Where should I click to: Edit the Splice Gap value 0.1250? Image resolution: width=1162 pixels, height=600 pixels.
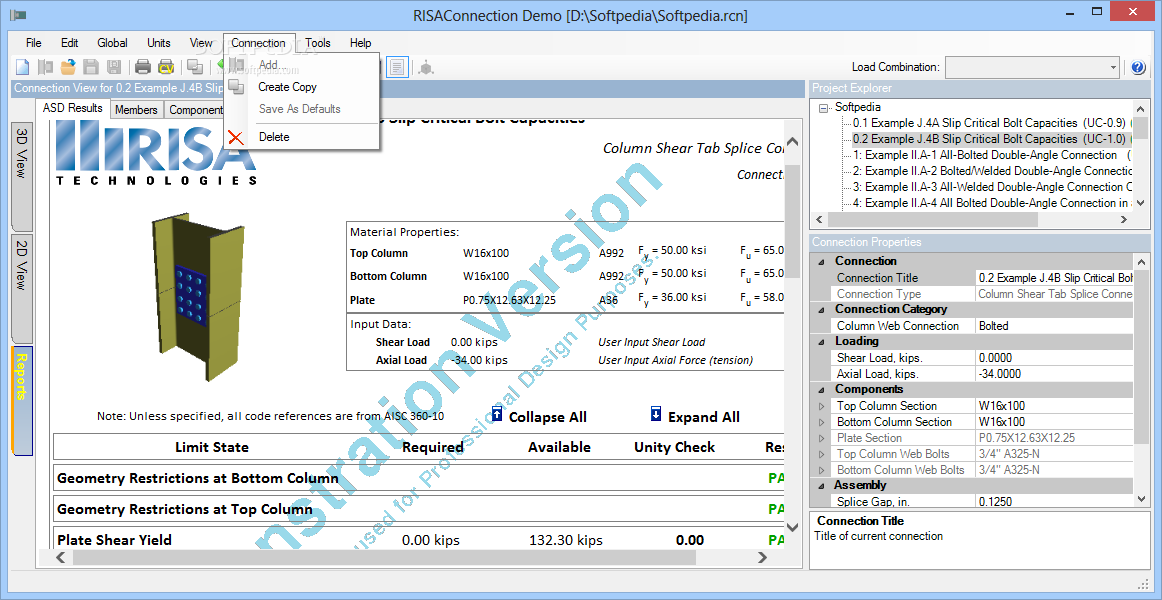tap(1055, 501)
